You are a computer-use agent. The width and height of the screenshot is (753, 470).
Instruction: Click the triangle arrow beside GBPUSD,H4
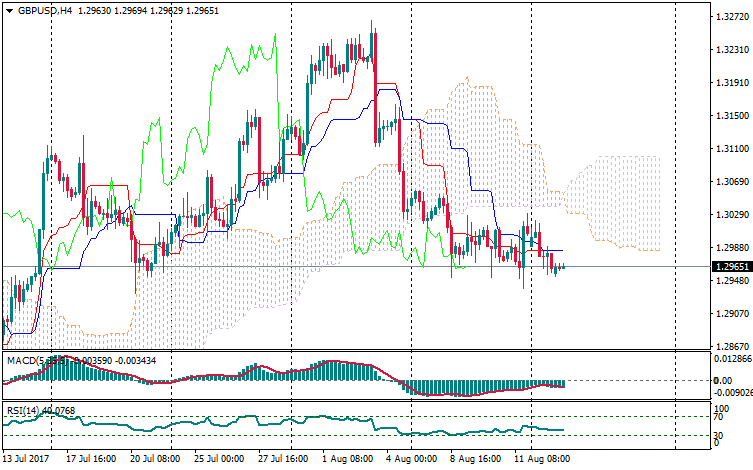pos(9,10)
